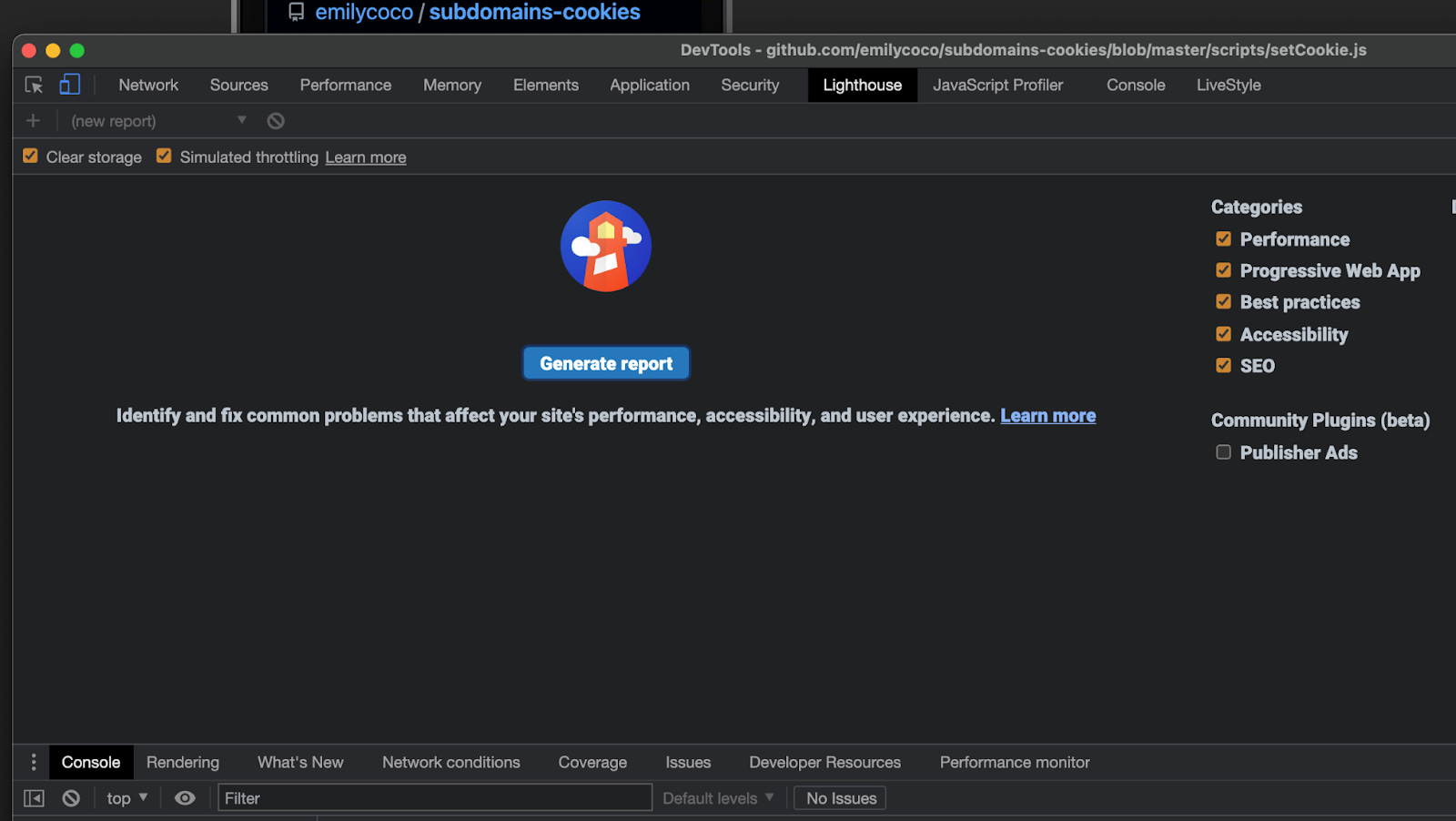Open the Performance panel tab
Viewport: 1456px width, 821px height.
tap(346, 85)
